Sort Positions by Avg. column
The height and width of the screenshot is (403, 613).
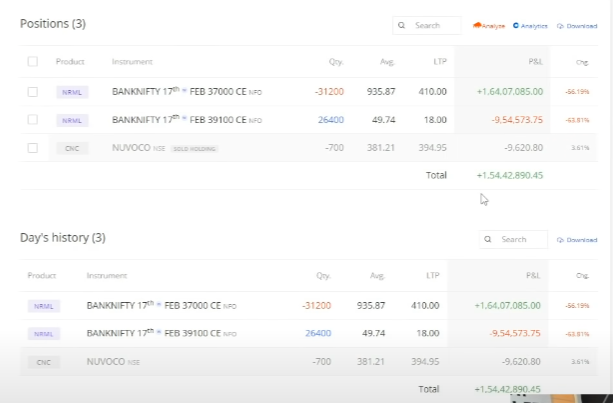point(387,62)
